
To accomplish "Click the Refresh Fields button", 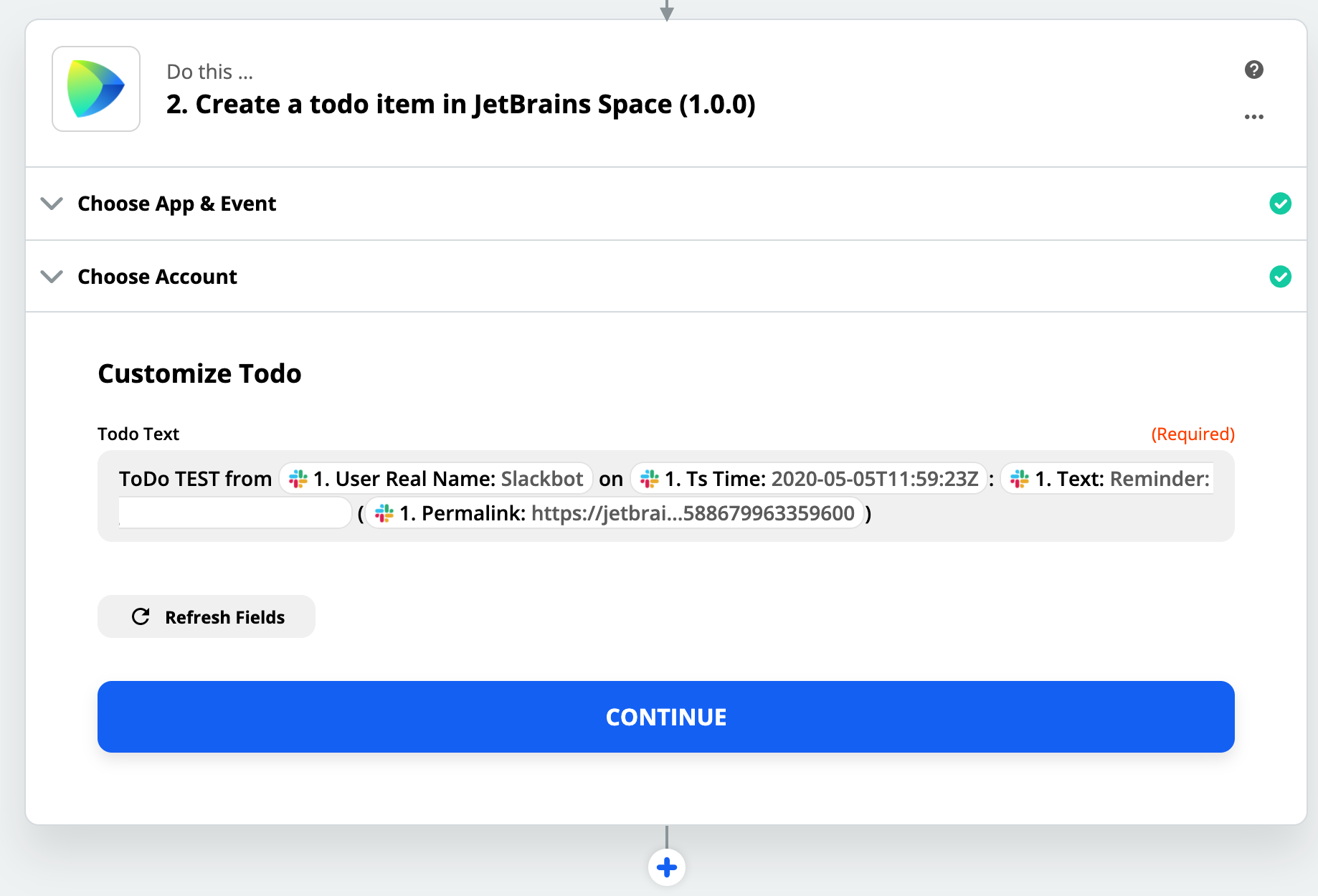I will [207, 616].
